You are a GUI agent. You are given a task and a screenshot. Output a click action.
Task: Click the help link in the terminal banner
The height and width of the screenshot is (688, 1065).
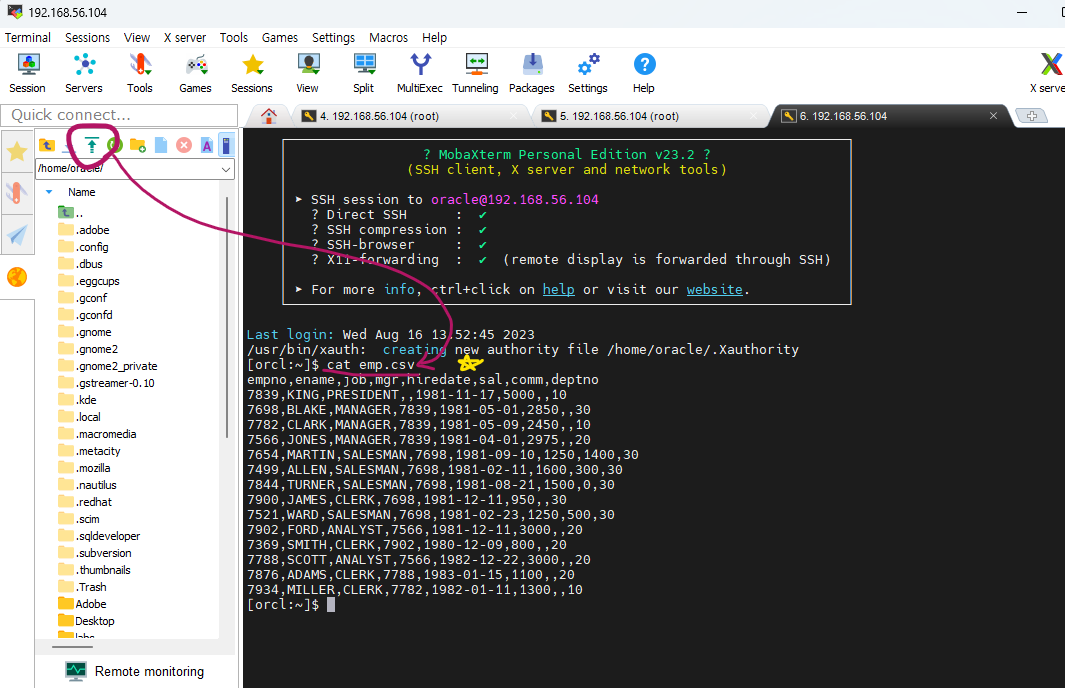tap(558, 289)
